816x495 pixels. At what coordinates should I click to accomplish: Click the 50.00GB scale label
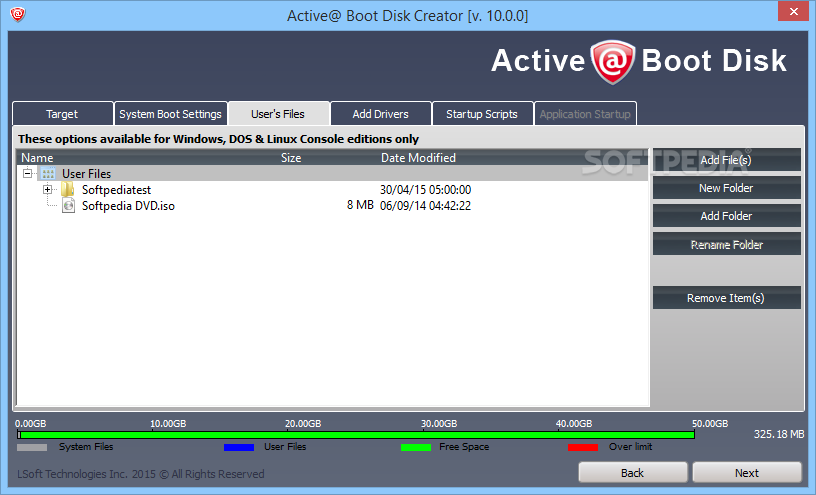coord(710,424)
